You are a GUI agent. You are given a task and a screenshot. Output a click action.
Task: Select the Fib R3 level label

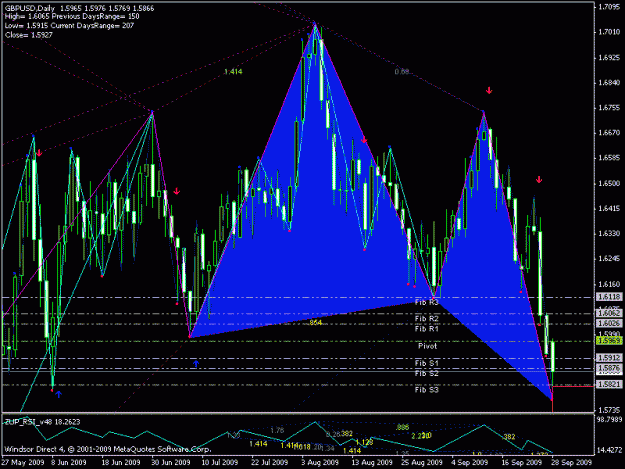(x=426, y=302)
